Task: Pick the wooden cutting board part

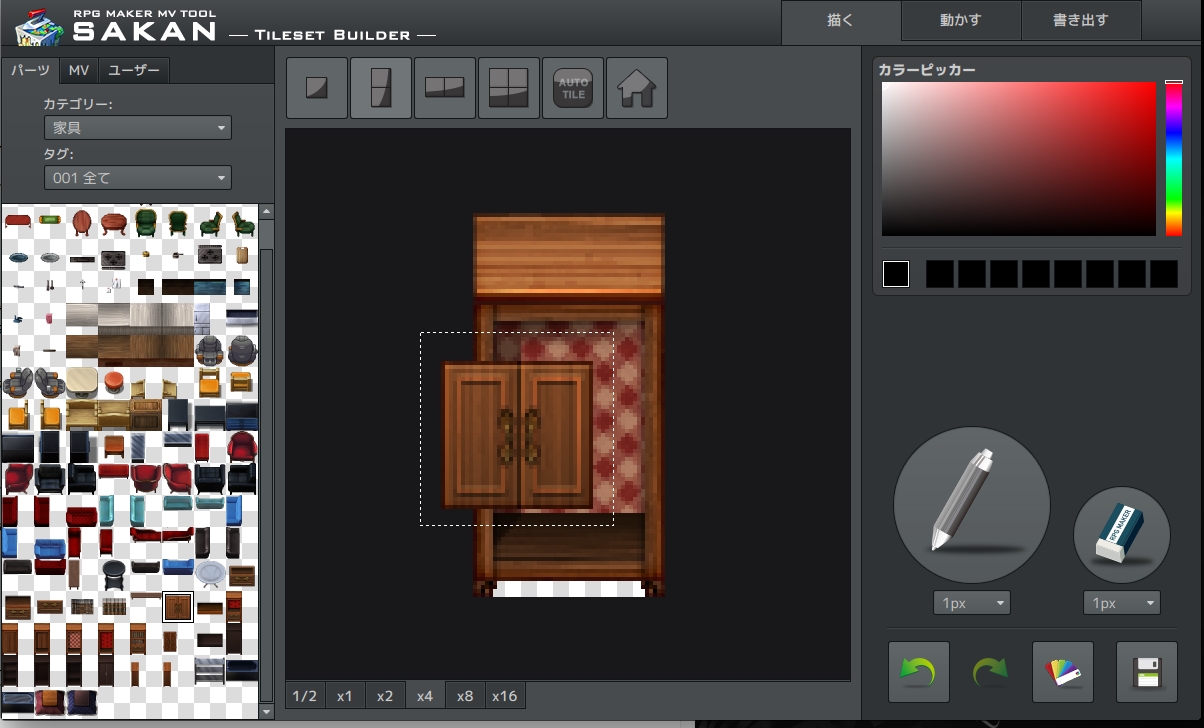Action: click(241, 256)
